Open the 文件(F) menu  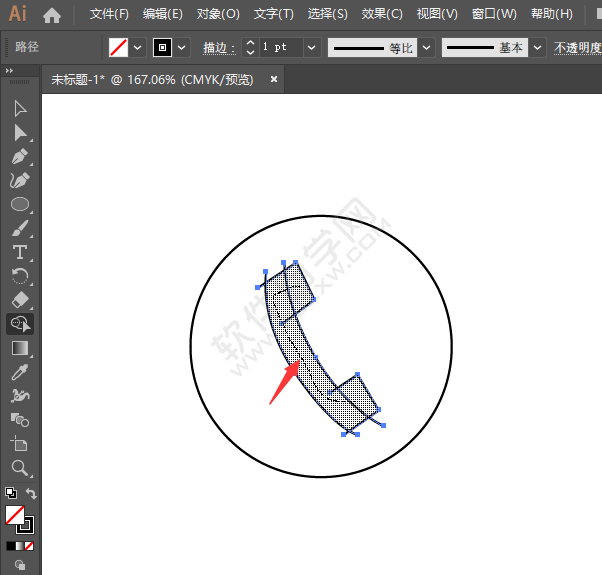click(109, 14)
